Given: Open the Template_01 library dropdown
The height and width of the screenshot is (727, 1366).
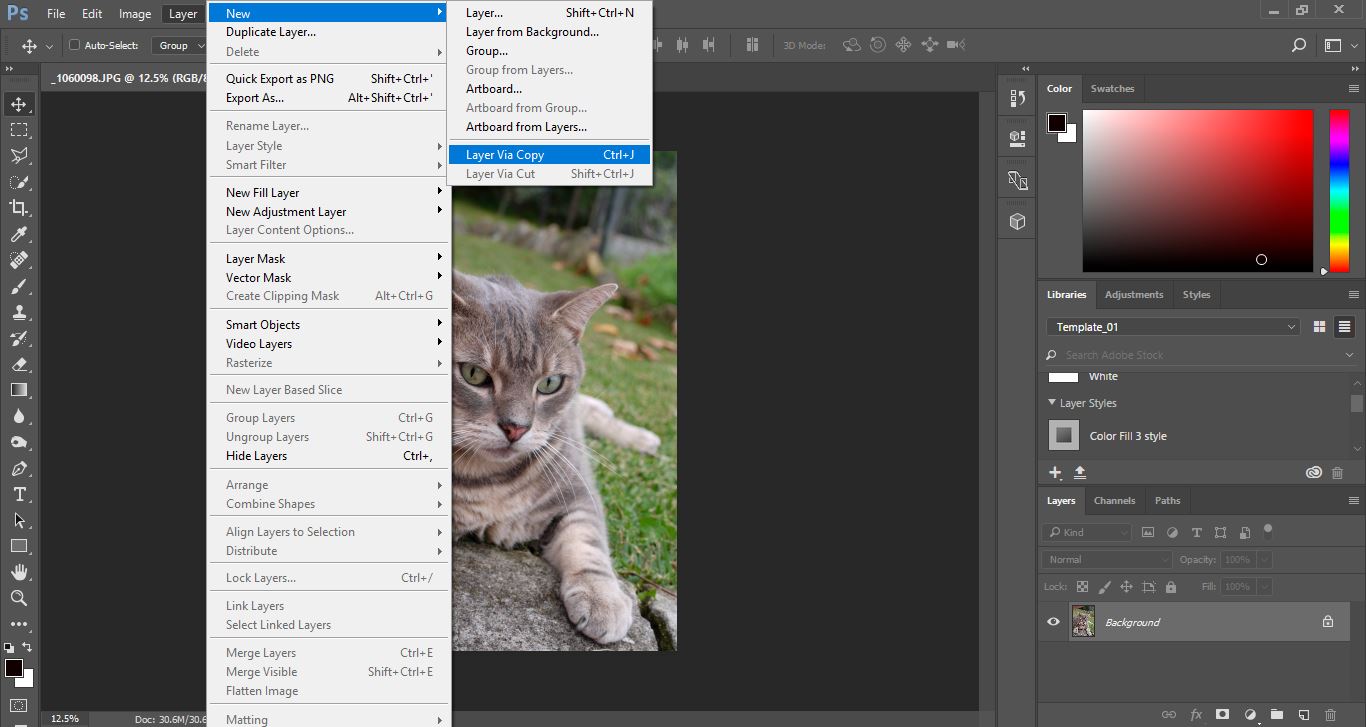Looking at the screenshot, I should (1174, 327).
